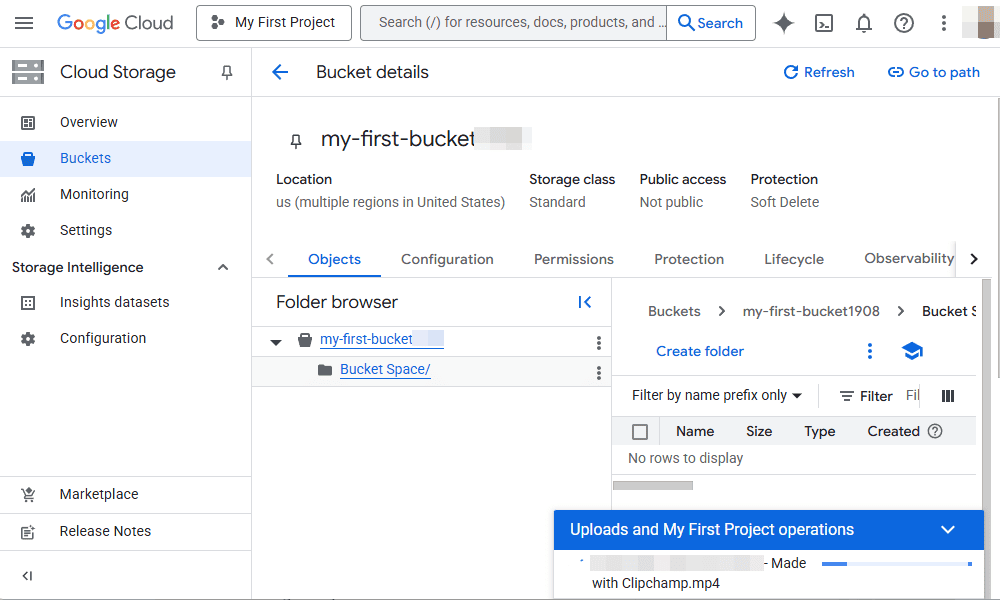The image size is (1000, 600).
Task: Click the upload progress bar
Action: click(897, 564)
